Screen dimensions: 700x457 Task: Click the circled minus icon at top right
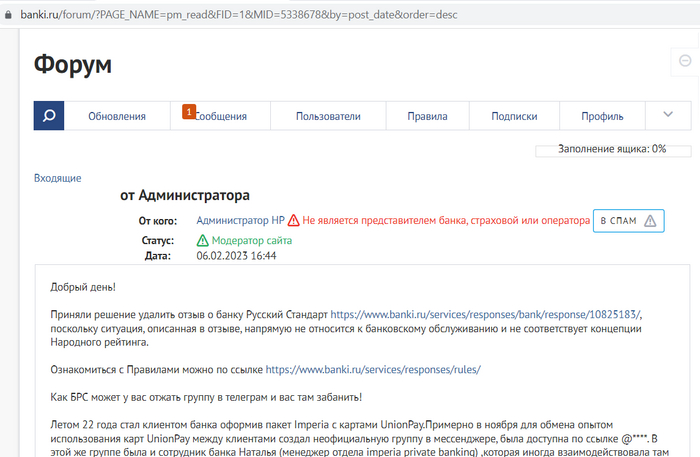coord(685,61)
